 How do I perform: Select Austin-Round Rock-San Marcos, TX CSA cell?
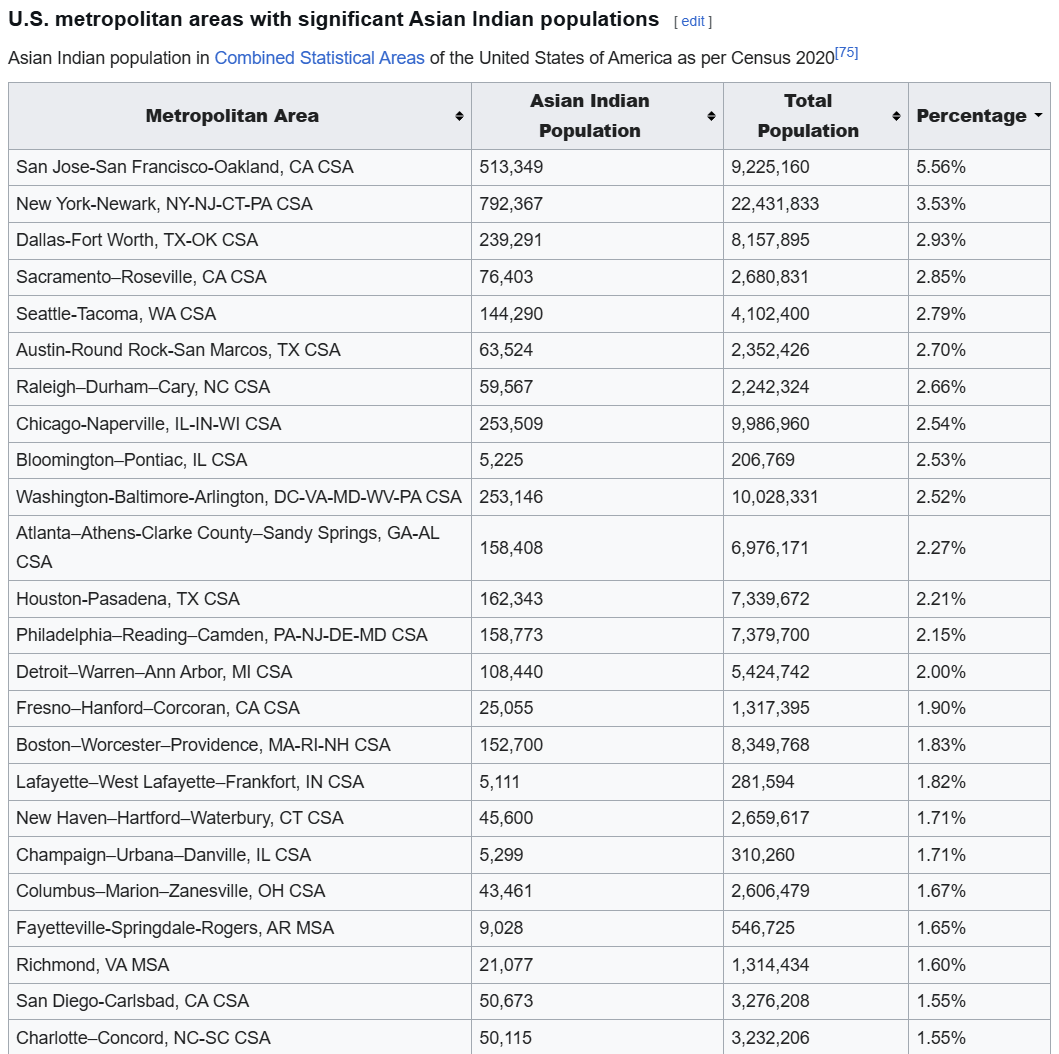240,350
